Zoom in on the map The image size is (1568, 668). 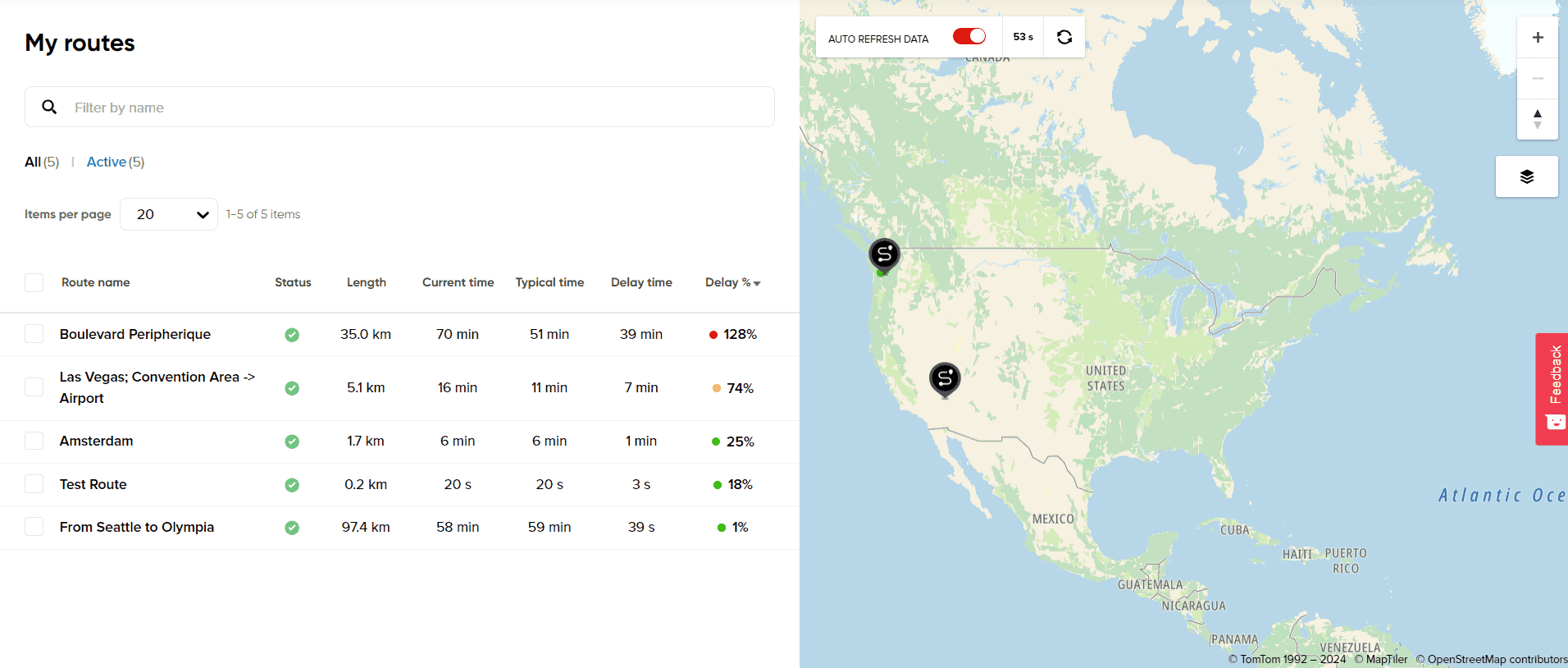click(x=1537, y=38)
